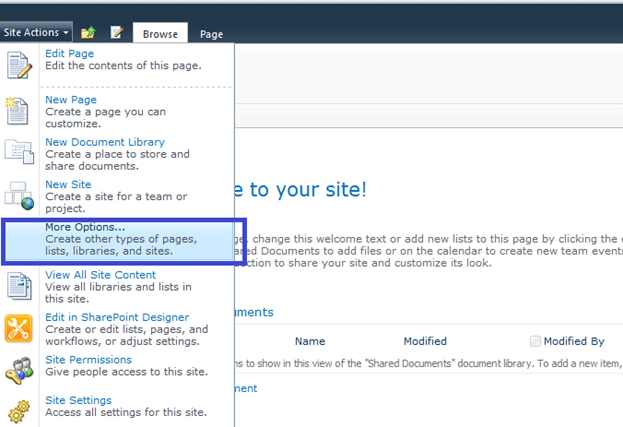Viewport: 623px width, 427px height.
Task: Choose New Page from the menu
Action: pos(71,99)
